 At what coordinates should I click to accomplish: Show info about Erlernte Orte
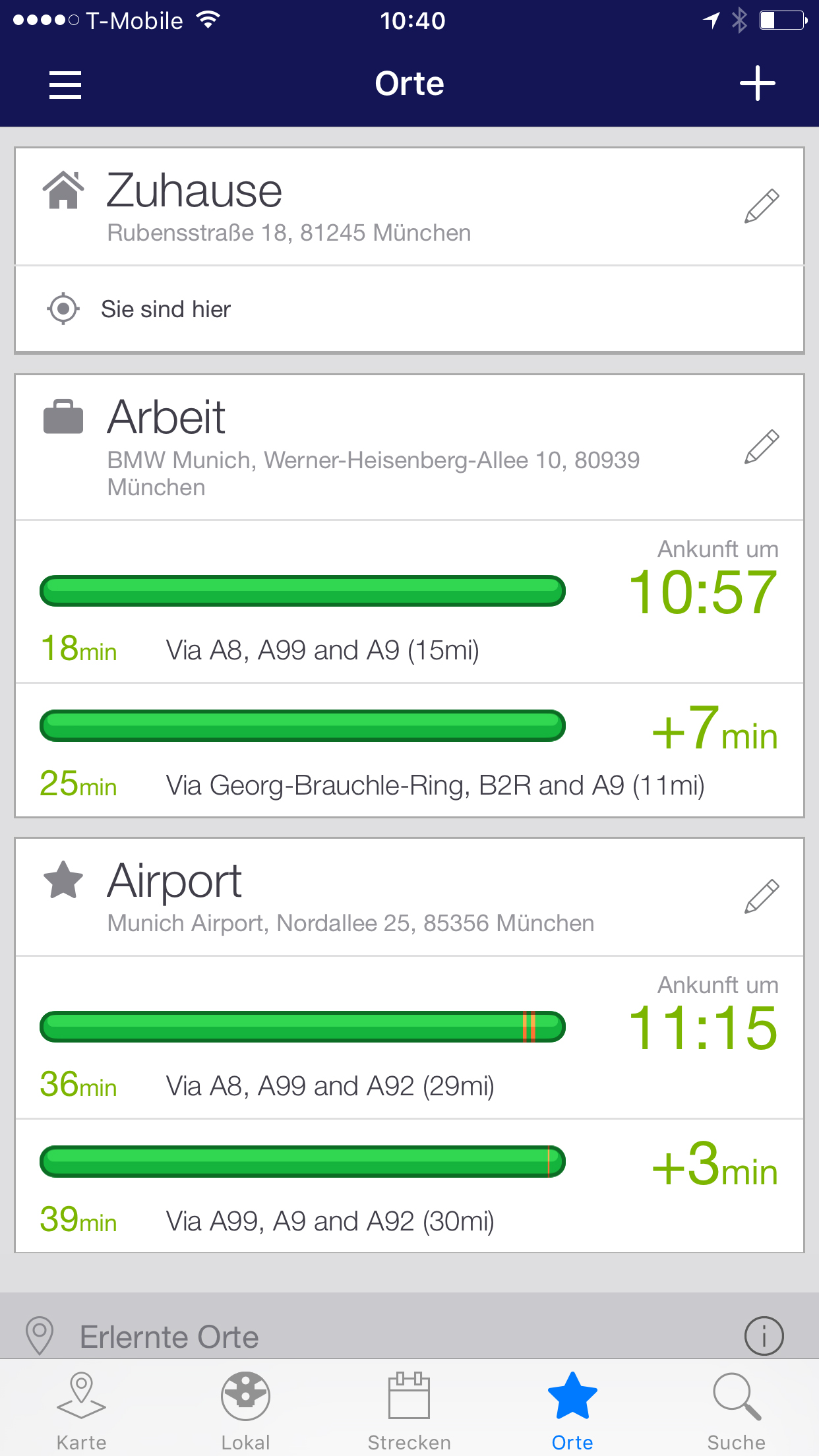pos(764,1336)
